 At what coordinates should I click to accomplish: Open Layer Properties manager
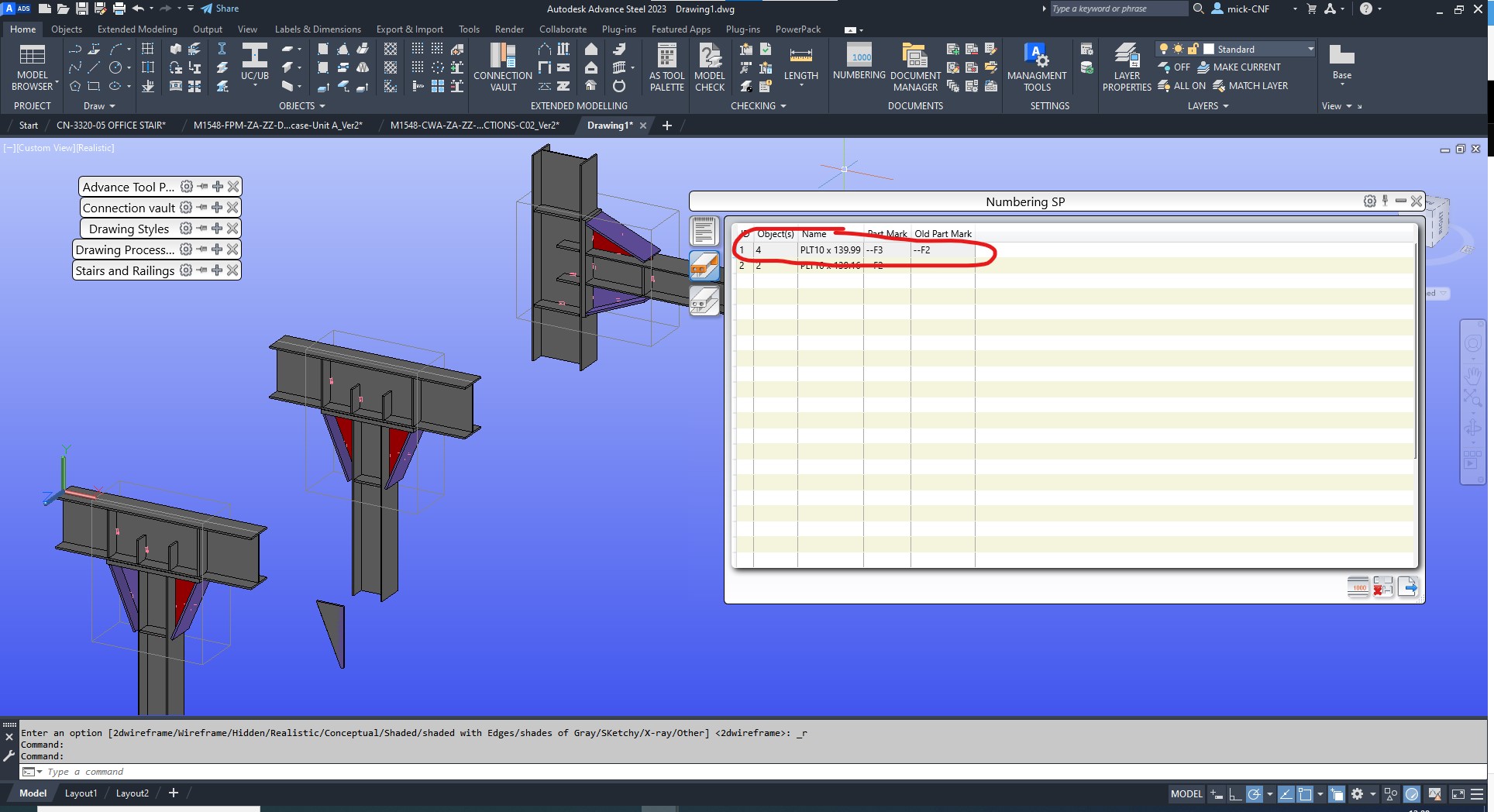pyautogui.click(x=1127, y=67)
